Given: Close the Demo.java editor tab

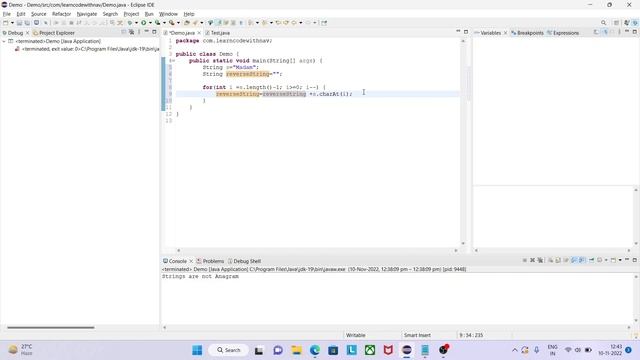Looking at the screenshot, I should point(199,33).
